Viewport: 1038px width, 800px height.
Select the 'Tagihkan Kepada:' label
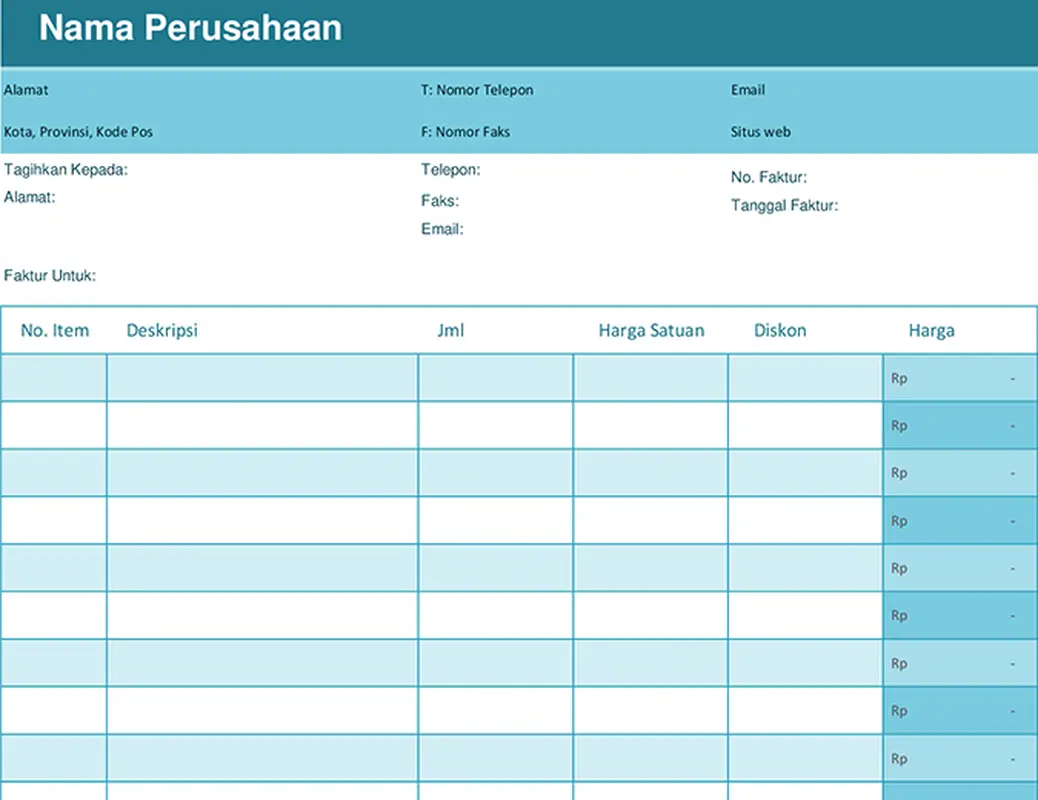point(66,170)
